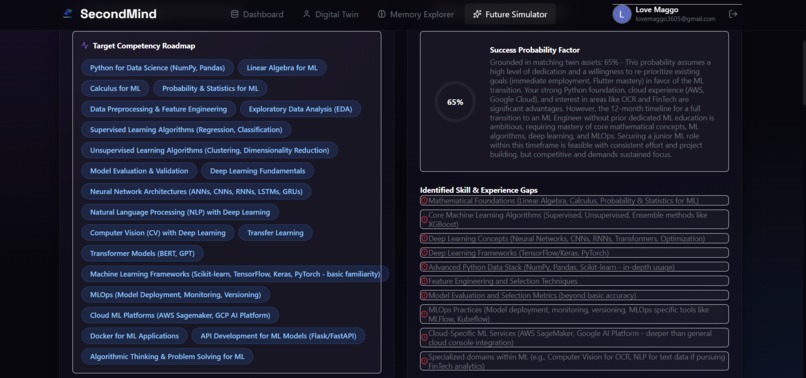Click the Supervised Learning Algorithms chip
This screenshot has height=378, width=806.
click(186, 130)
